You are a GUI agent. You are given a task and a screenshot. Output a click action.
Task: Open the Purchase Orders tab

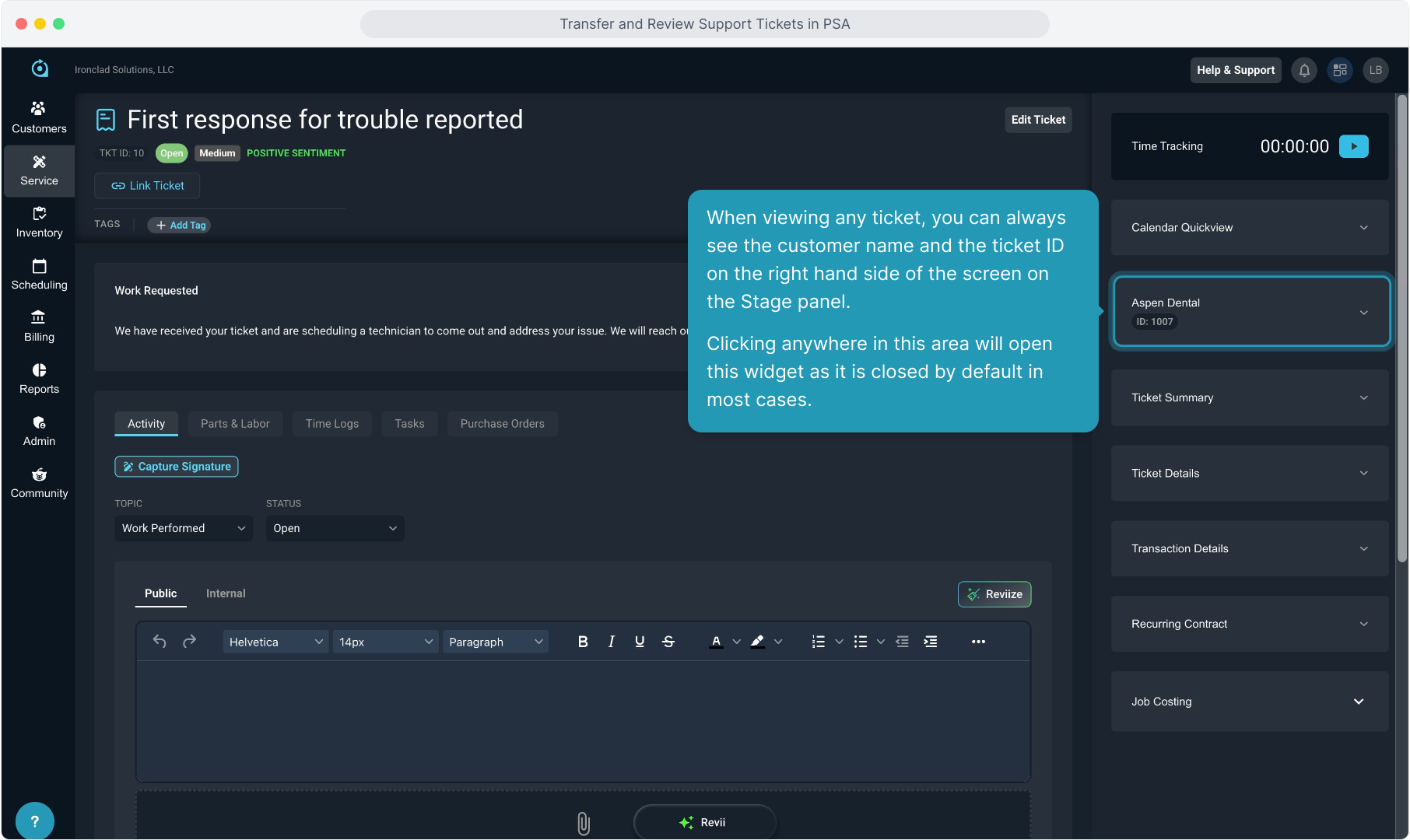pyautogui.click(x=503, y=424)
